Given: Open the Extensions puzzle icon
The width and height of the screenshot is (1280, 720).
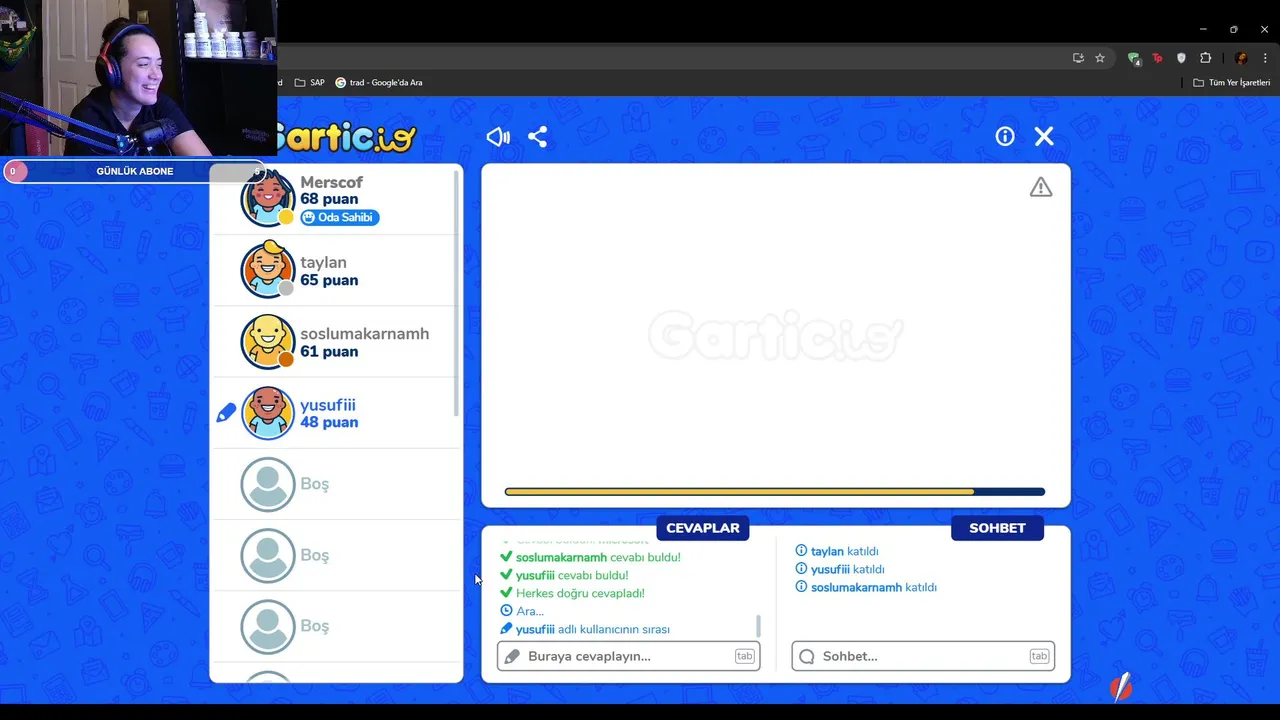Looking at the screenshot, I should 1205,58.
